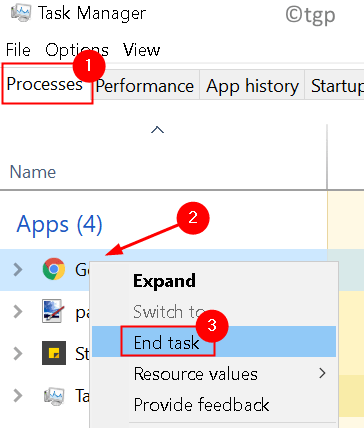Switch to the Processes tab
This screenshot has height=428, width=364.
pyautogui.click(x=45, y=84)
